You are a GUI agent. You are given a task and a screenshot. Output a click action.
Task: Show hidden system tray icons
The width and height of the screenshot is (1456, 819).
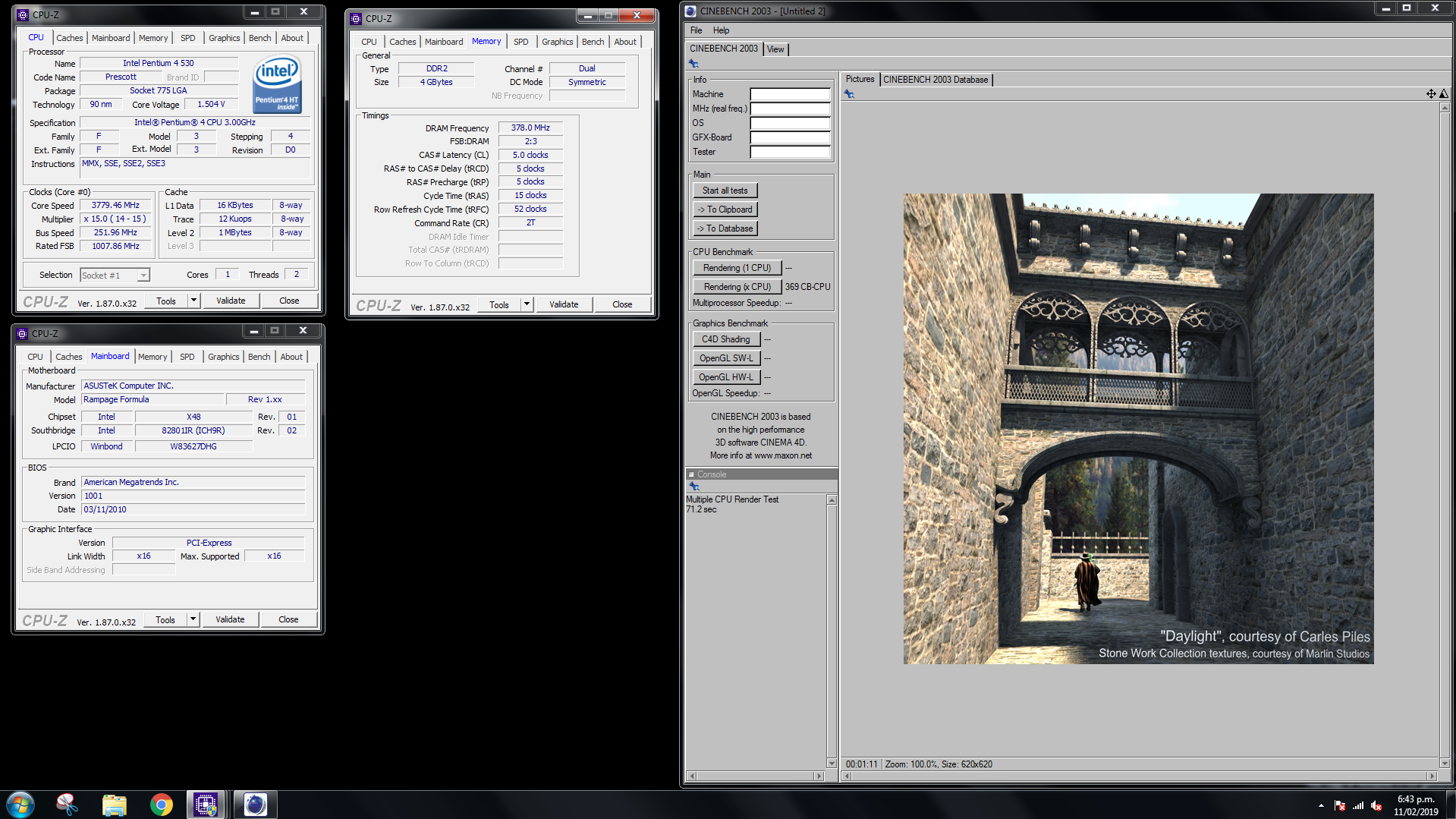pyautogui.click(x=1321, y=805)
